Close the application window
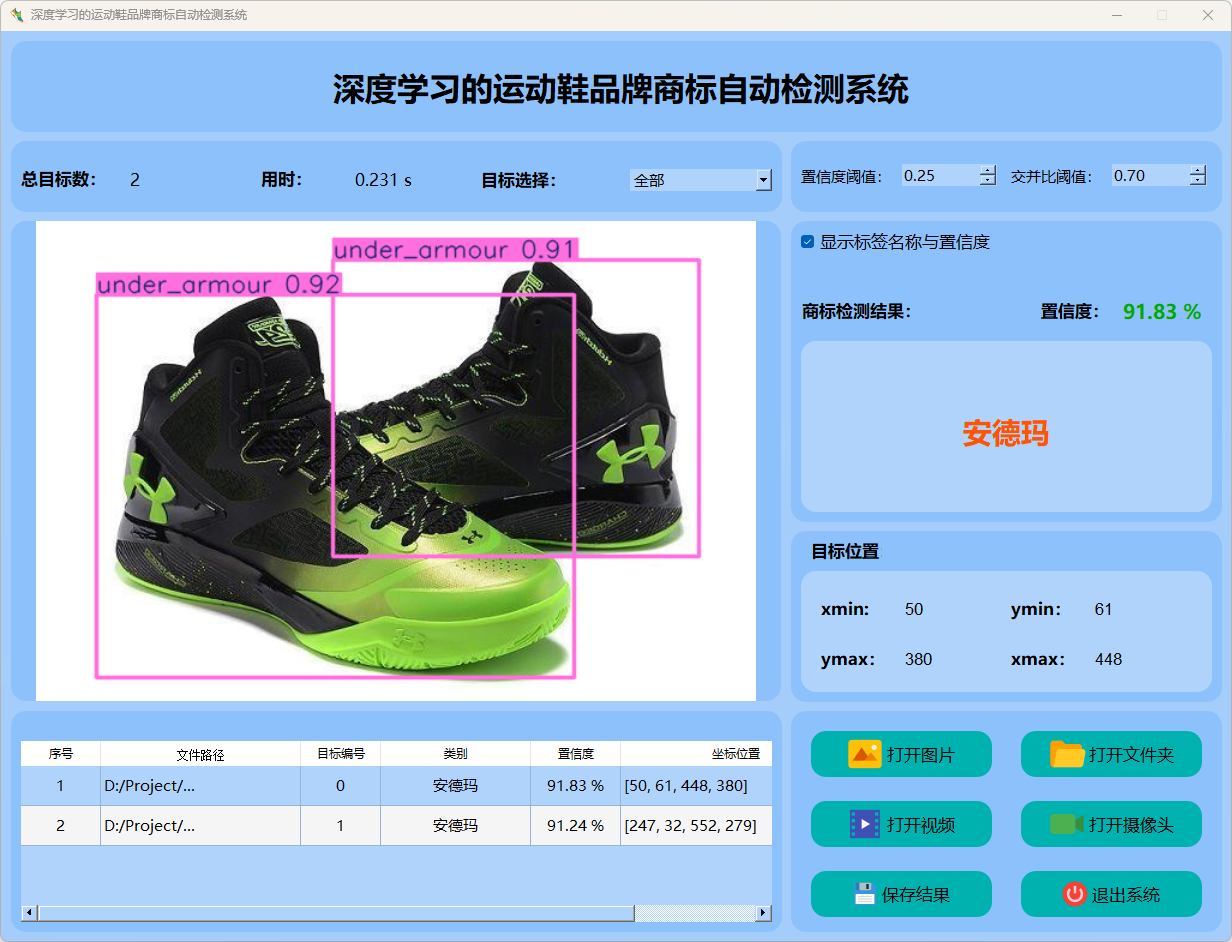This screenshot has width=1232, height=942. (x=1208, y=15)
